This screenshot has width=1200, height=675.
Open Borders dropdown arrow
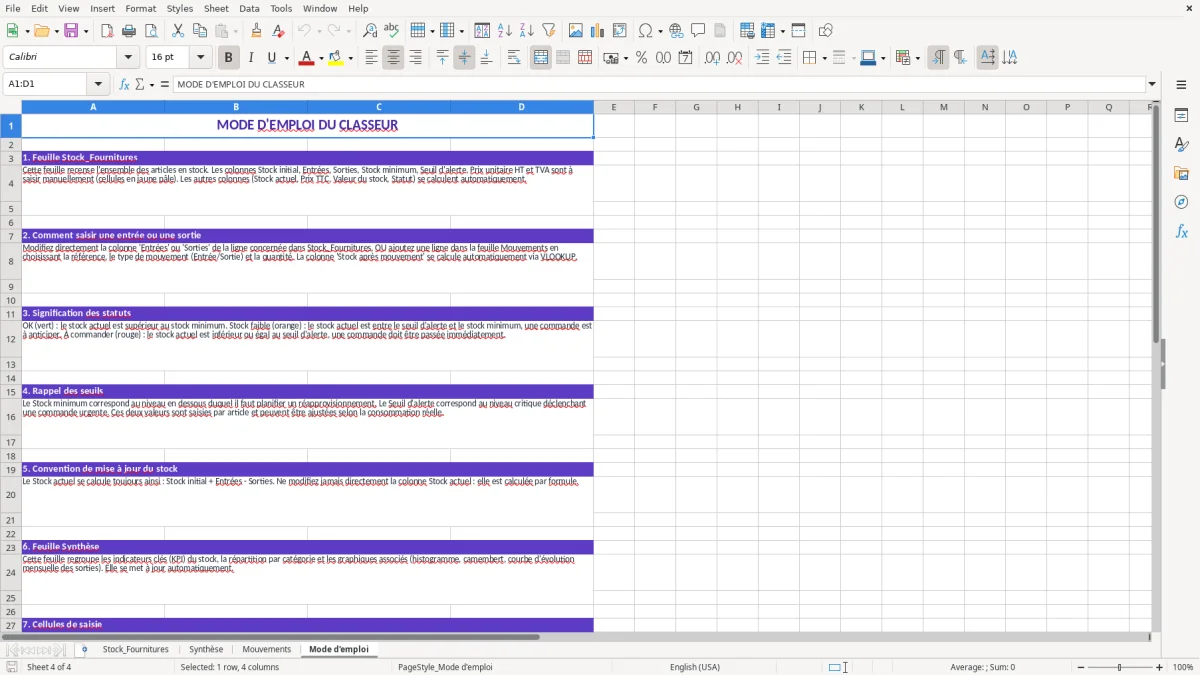[824, 58]
